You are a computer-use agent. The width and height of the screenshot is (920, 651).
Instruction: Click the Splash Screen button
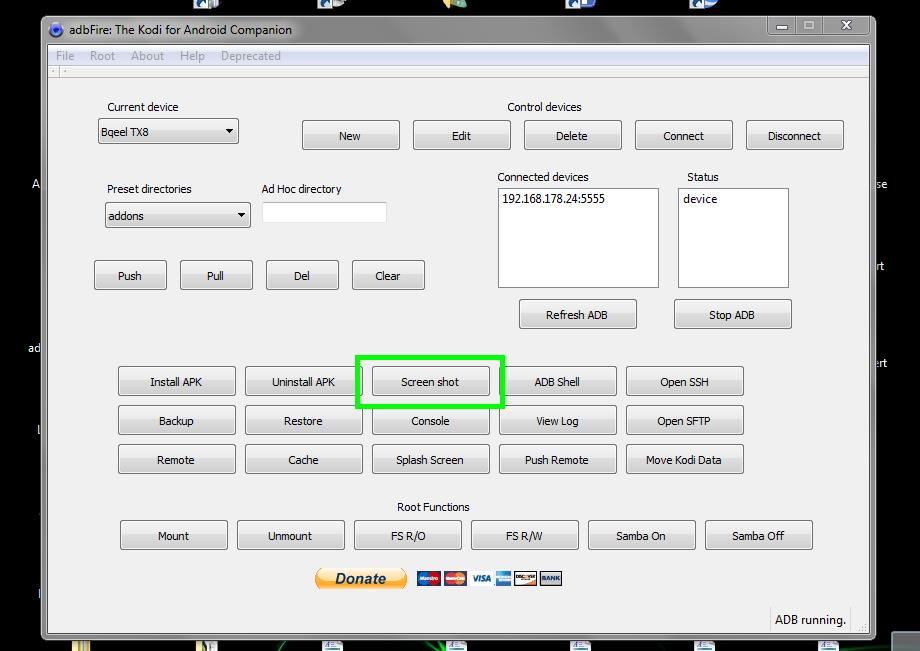(x=430, y=459)
